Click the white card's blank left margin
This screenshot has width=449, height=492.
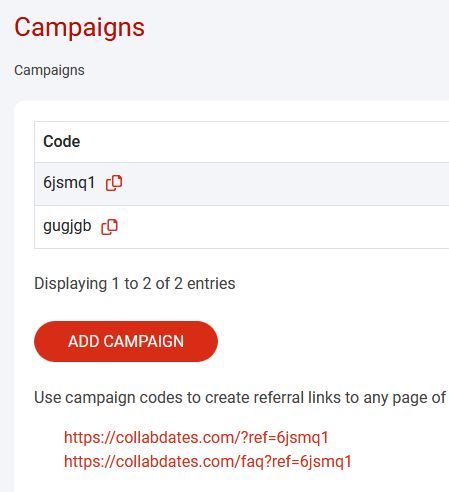(24, 300)
